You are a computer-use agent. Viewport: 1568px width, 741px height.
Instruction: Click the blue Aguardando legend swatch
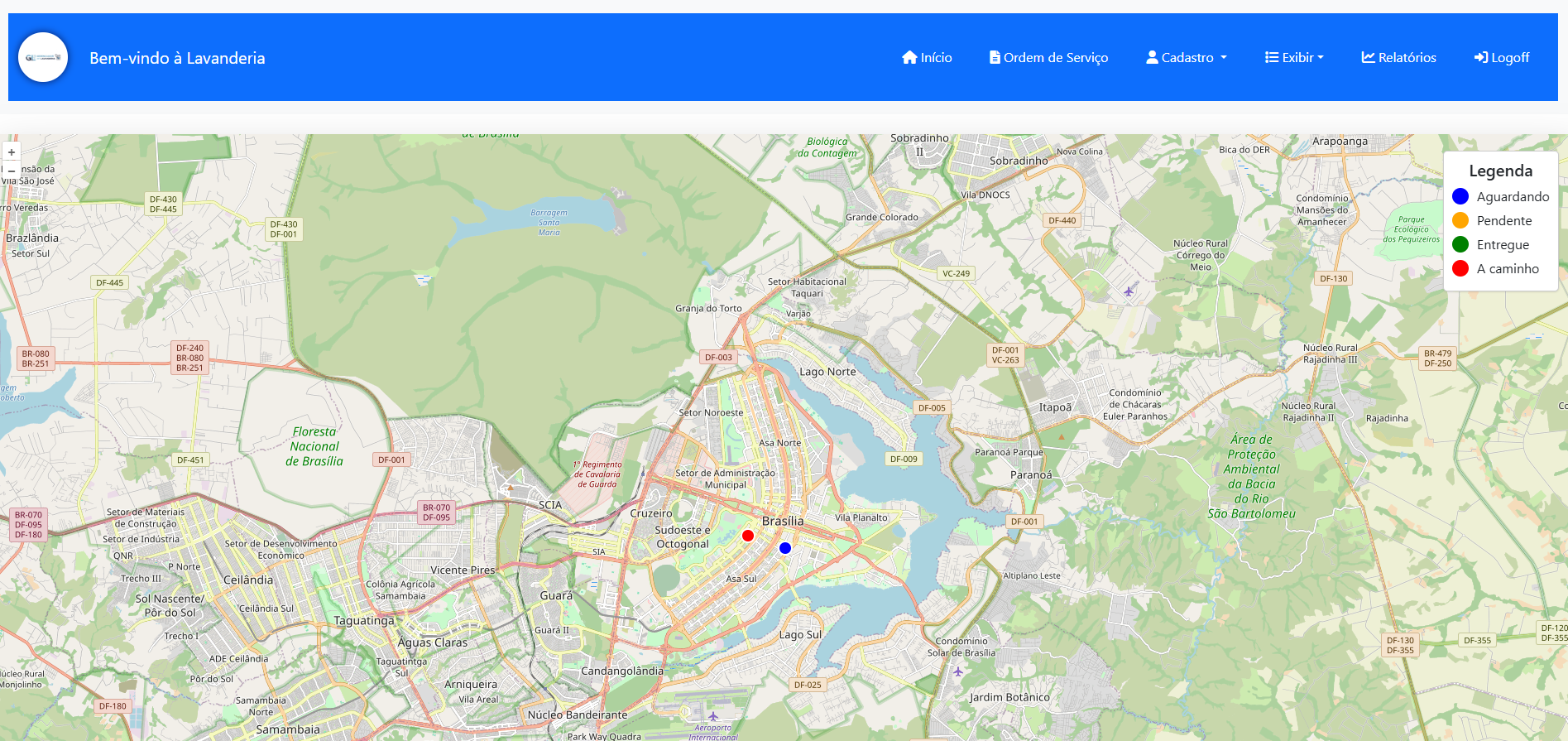tap(1460, 196)
